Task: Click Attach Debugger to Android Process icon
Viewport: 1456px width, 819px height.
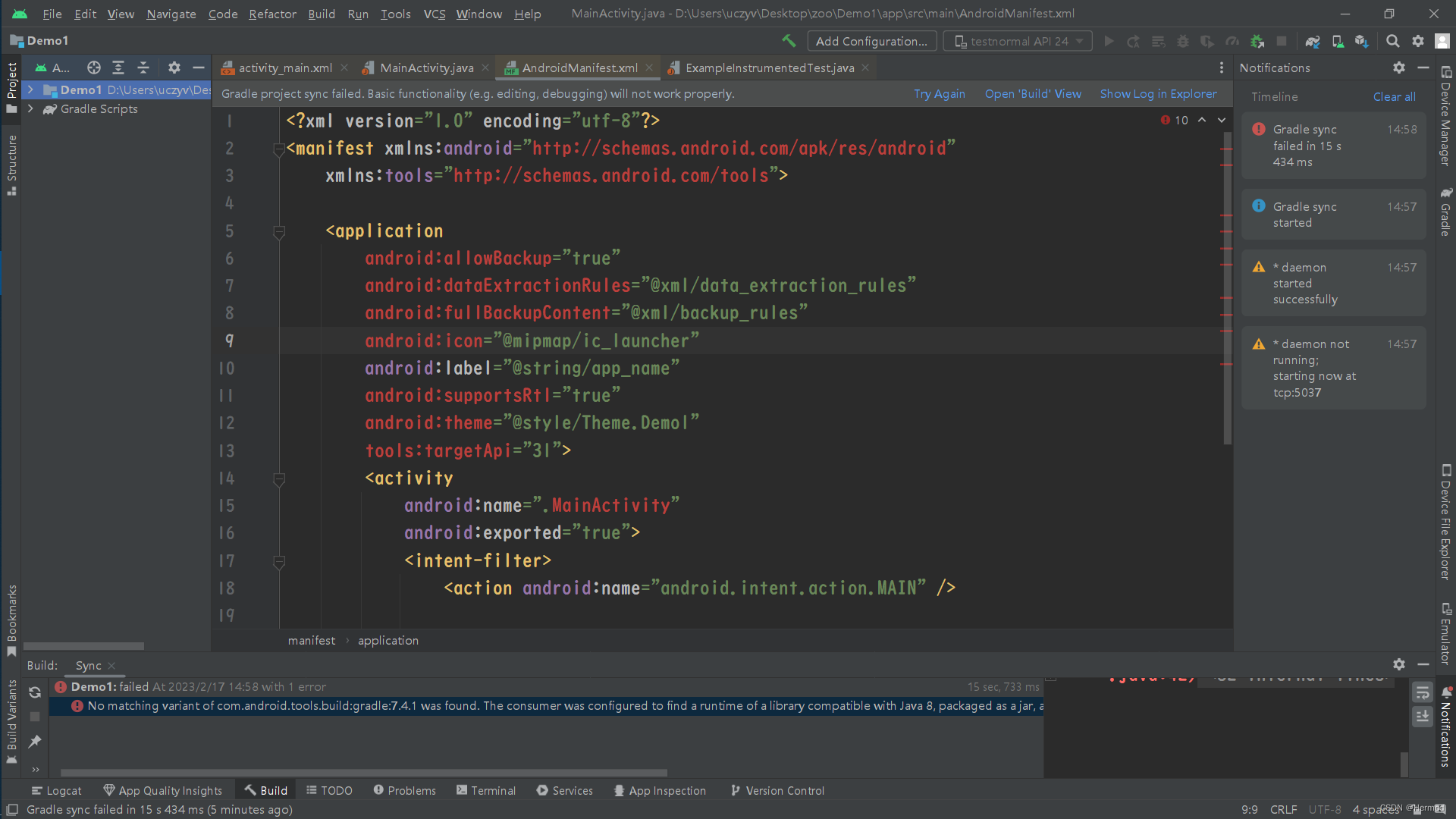Action: tap(1257, 41)
